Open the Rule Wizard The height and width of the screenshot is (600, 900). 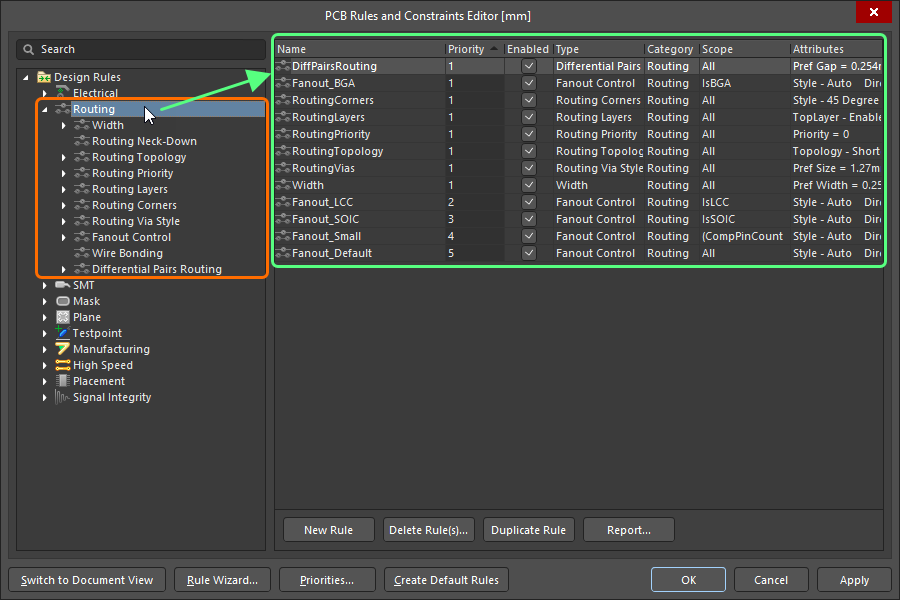222,580
